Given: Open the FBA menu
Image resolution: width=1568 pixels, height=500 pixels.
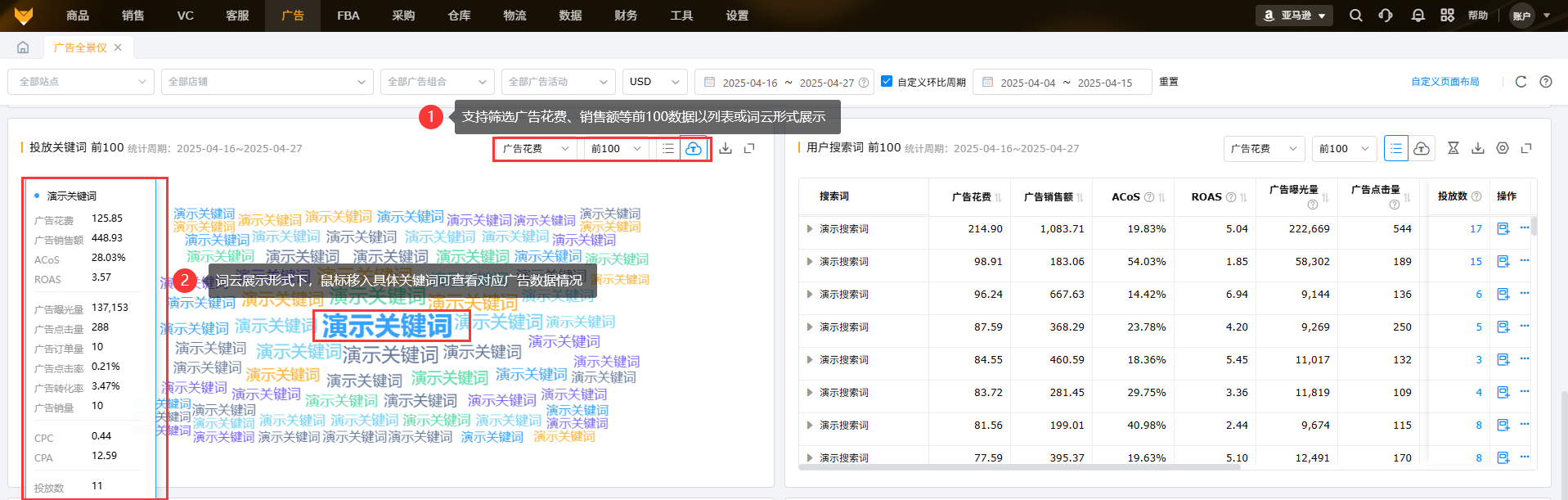Looking at the screenshot, I should 348,16.
